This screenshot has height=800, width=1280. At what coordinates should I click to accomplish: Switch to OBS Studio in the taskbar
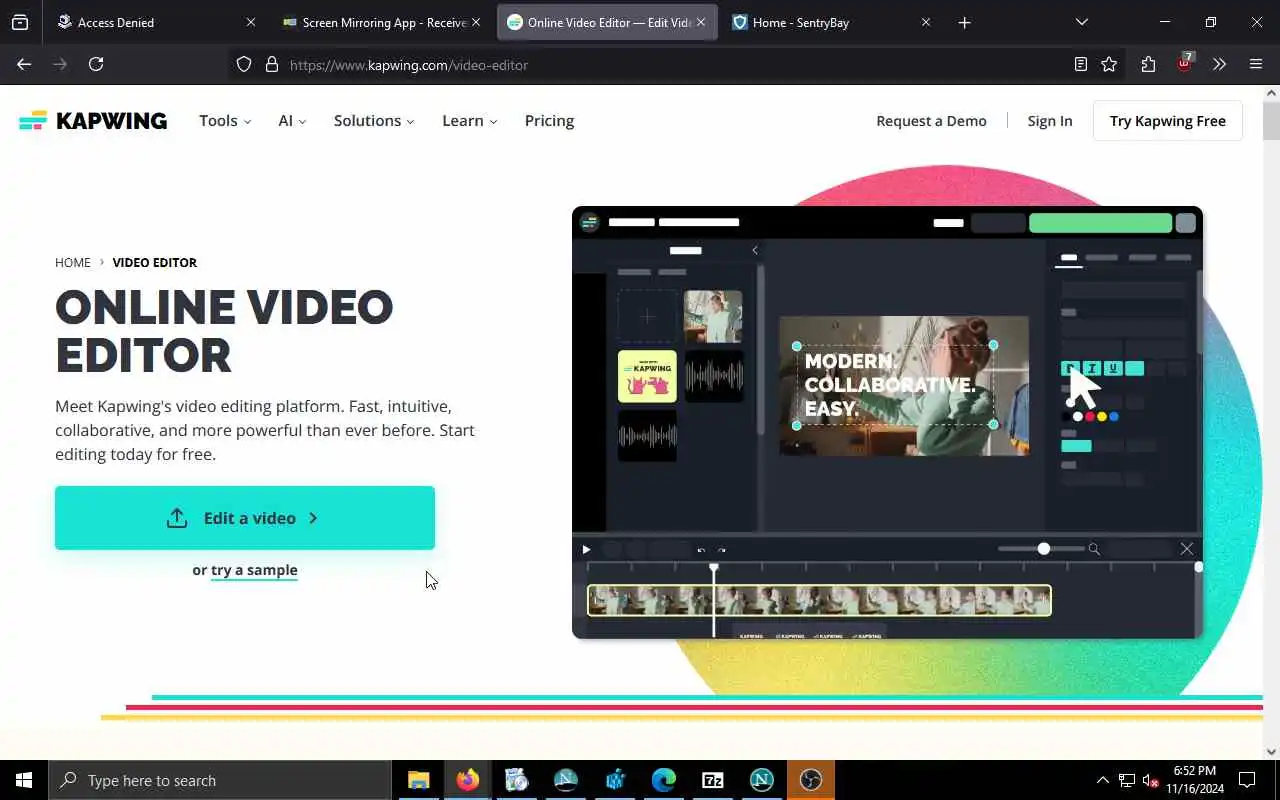811,780
